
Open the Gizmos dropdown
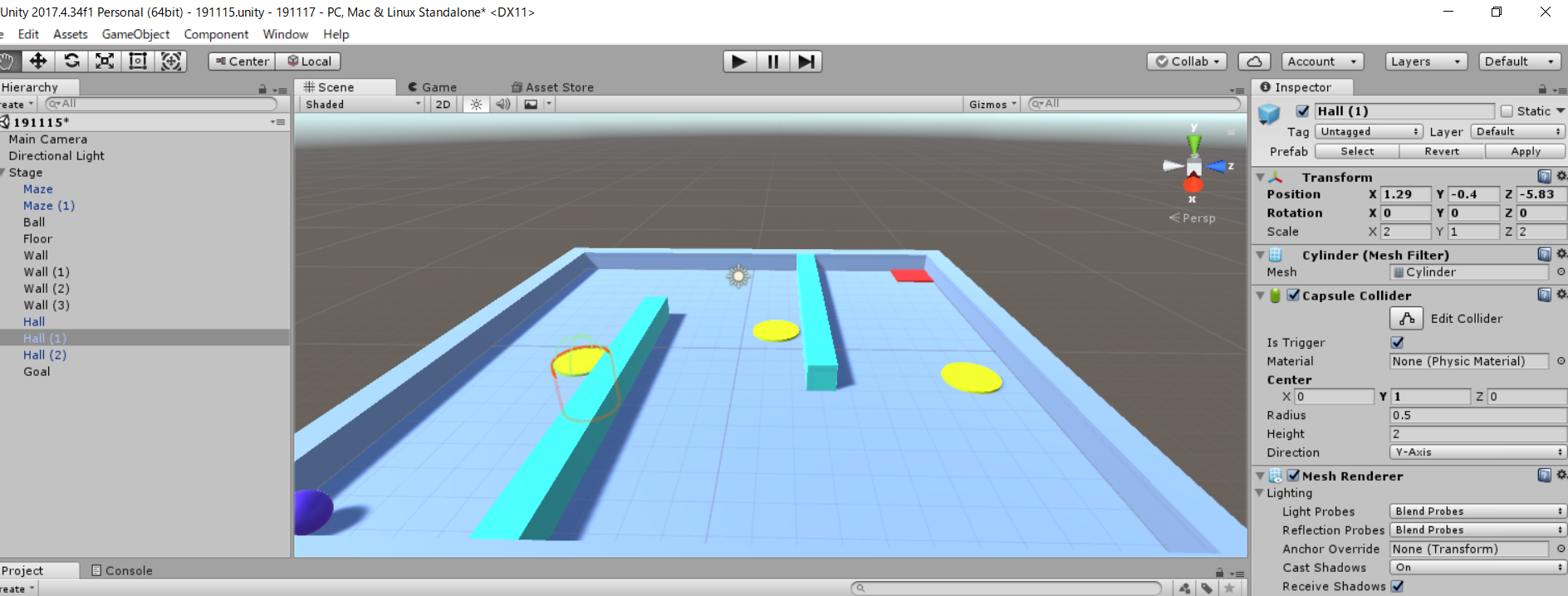(x=992, y=105)
